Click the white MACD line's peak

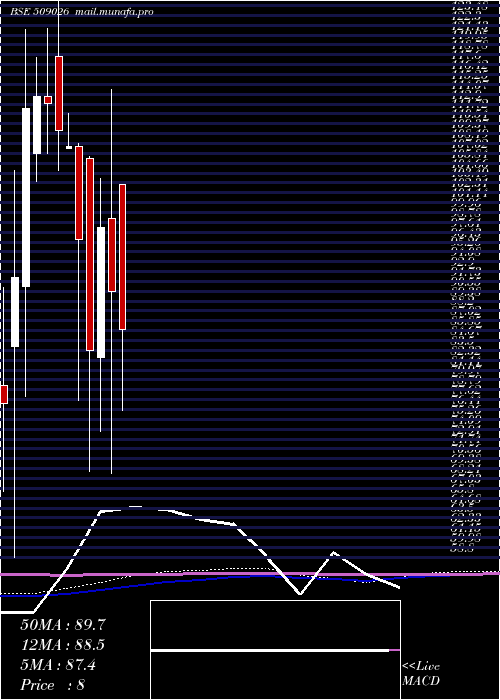tap(134, 507)
